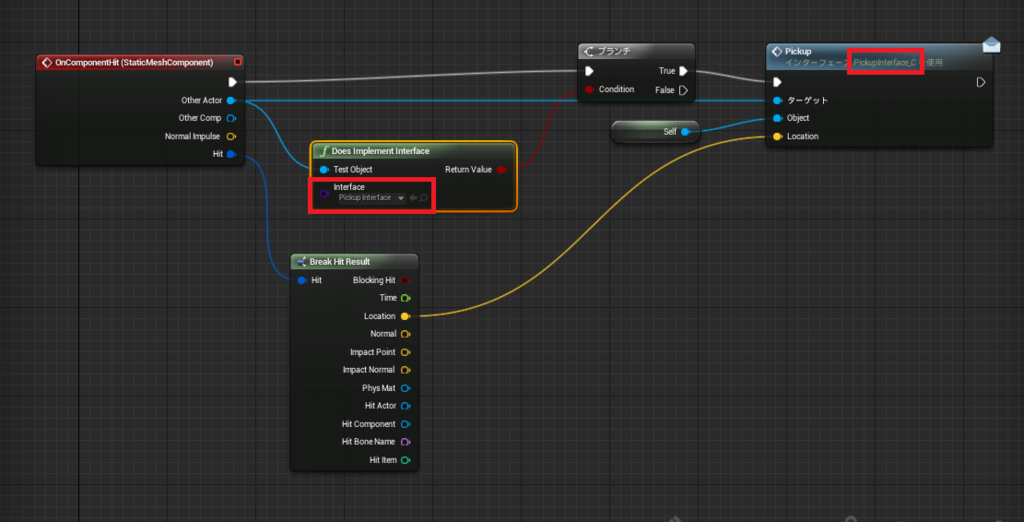Click the Impact Point label
Image resolution: width=1024 pixels, height=522 pixels.
(372, 352)
